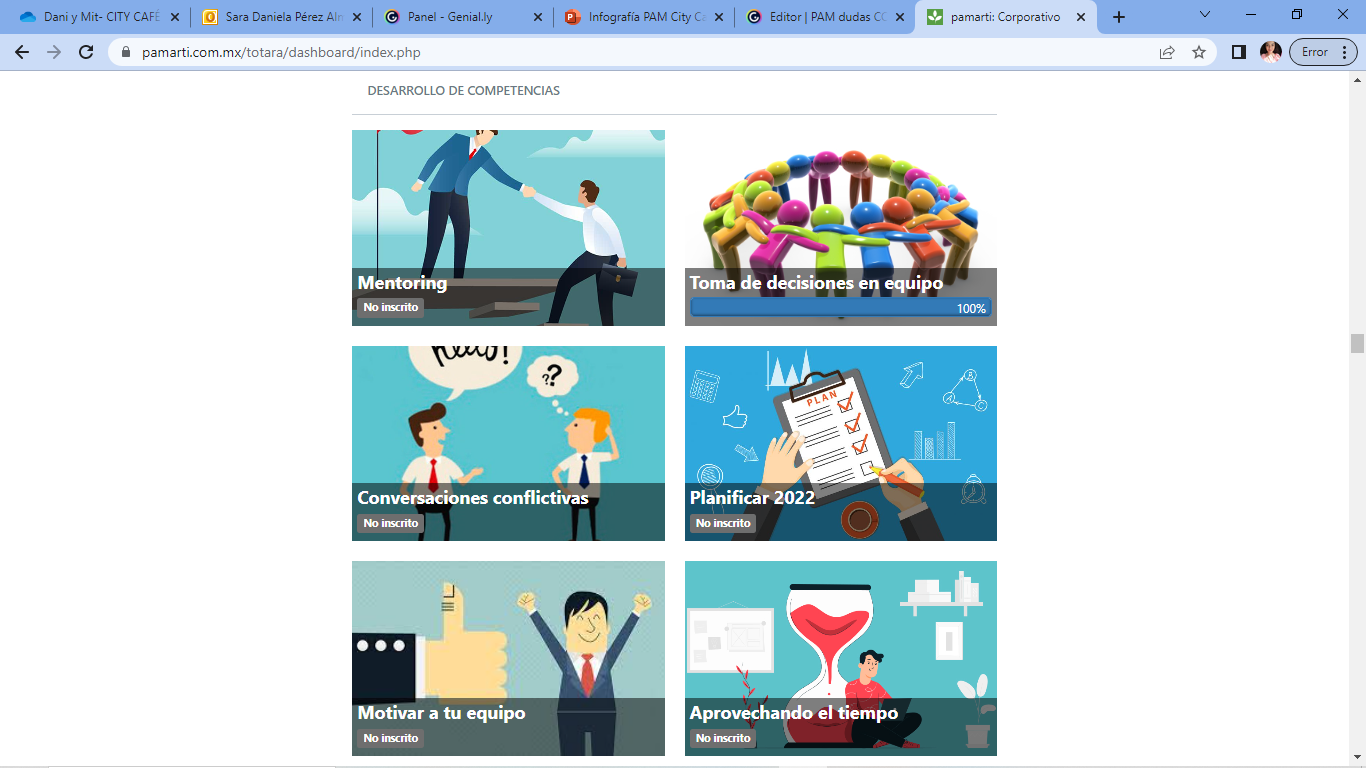
Task: Open the user profile avatar
Action: pos(1271,52)
